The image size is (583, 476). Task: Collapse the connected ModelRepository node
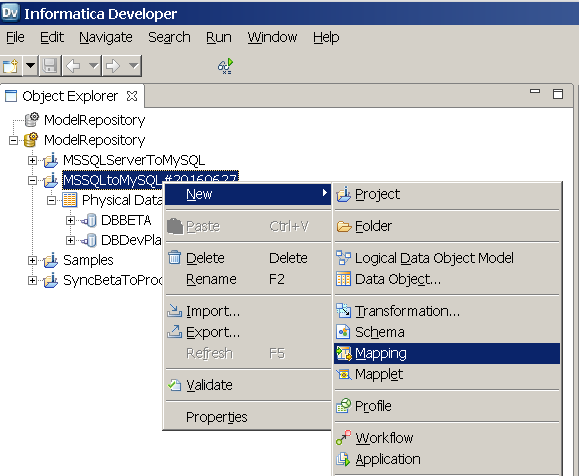[x=13, y=140]
